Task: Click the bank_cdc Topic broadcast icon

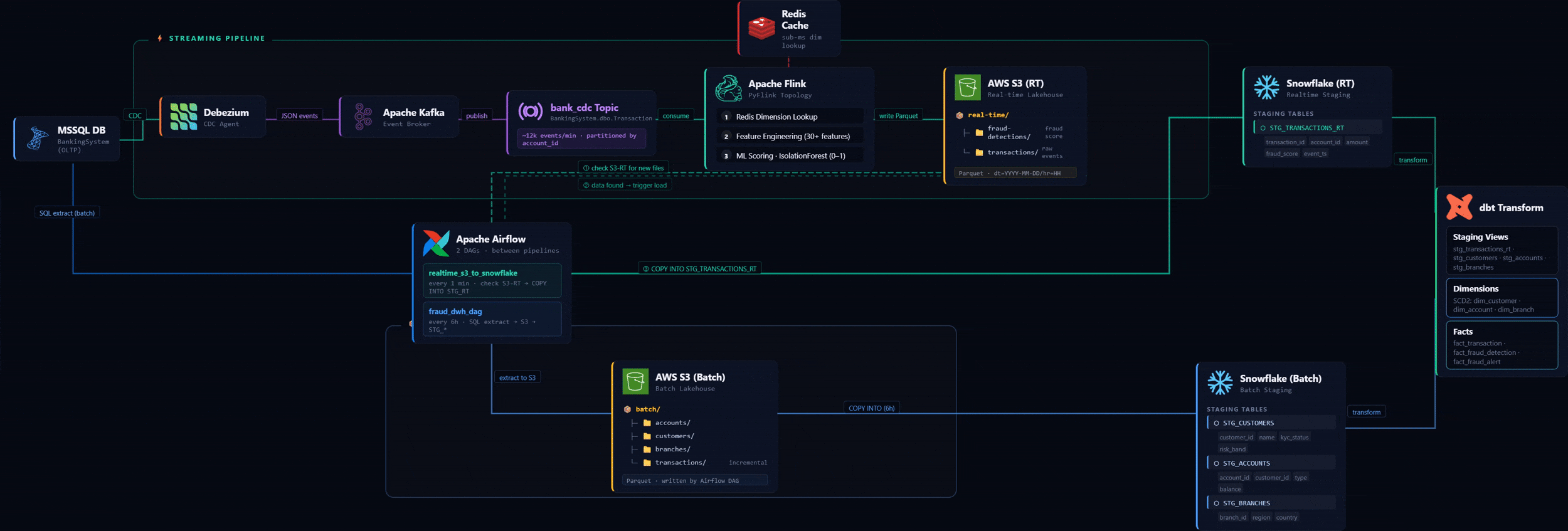Action: (x=531, y=112)
